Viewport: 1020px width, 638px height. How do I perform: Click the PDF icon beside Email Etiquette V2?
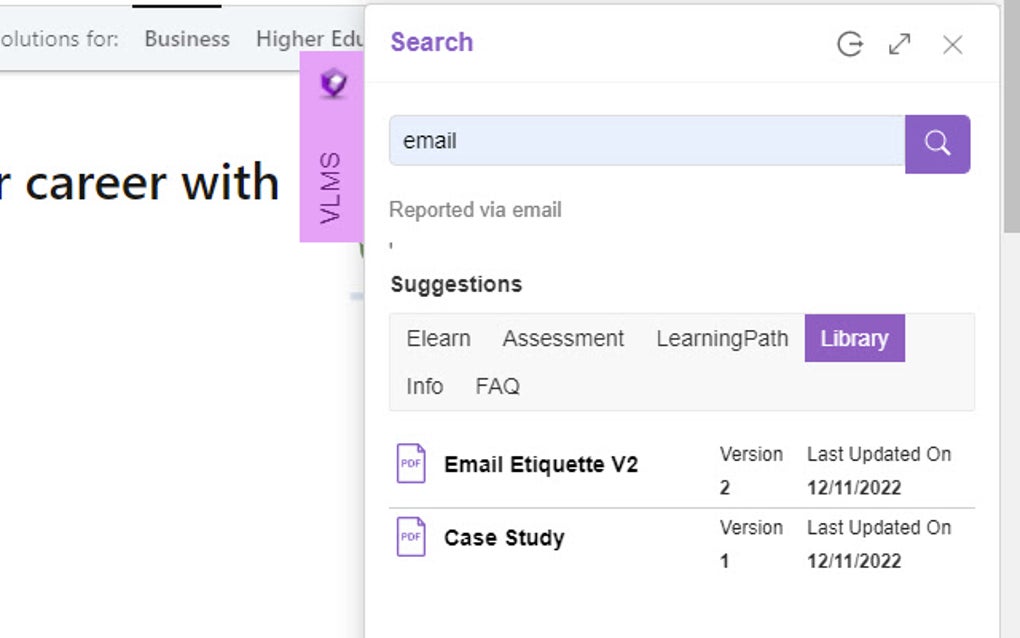point(410,464)
